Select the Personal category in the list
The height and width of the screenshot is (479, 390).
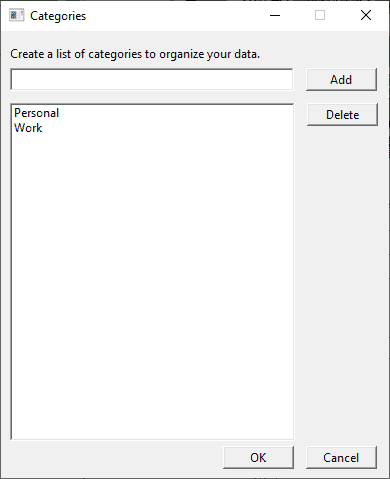(37, 113)
